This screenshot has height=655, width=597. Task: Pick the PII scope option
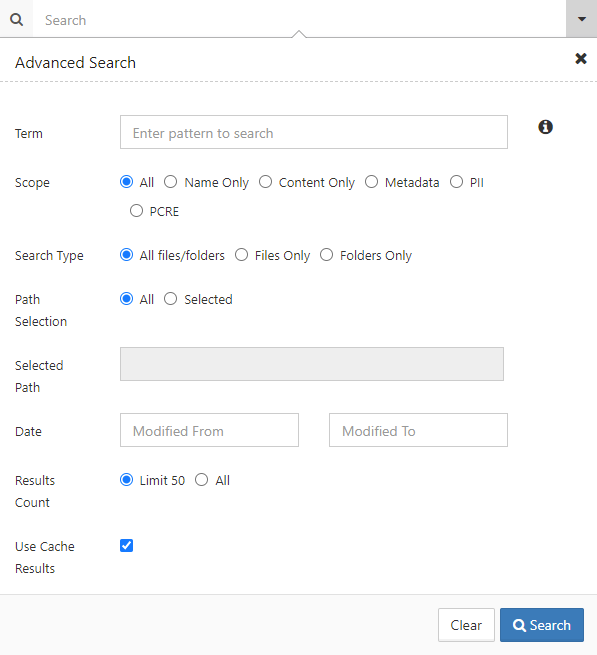coord(456,182)
